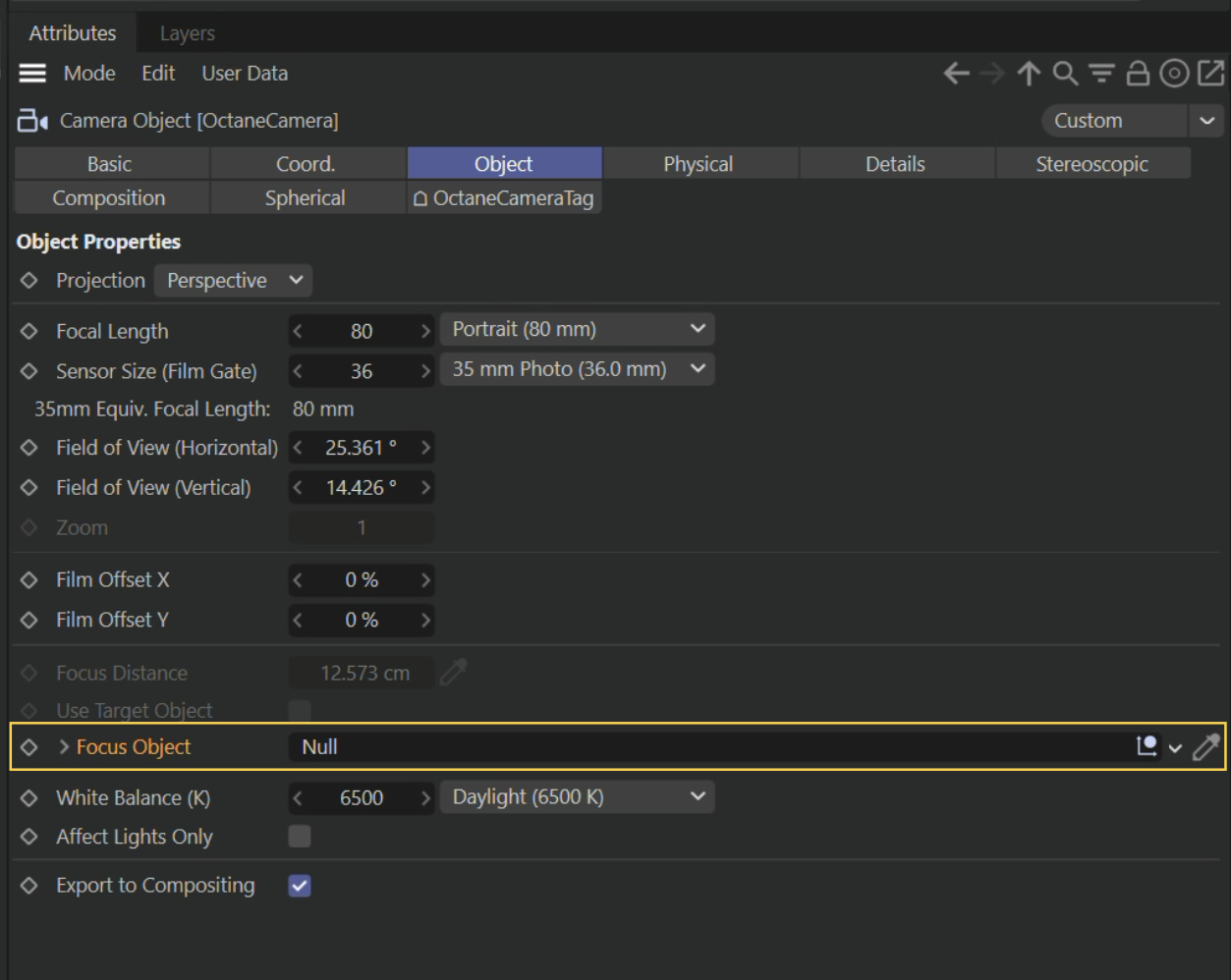Click the White Balance 6500 value field
Image resolution: width=1231 pixels, height=980 pixels.
[362, 798]
